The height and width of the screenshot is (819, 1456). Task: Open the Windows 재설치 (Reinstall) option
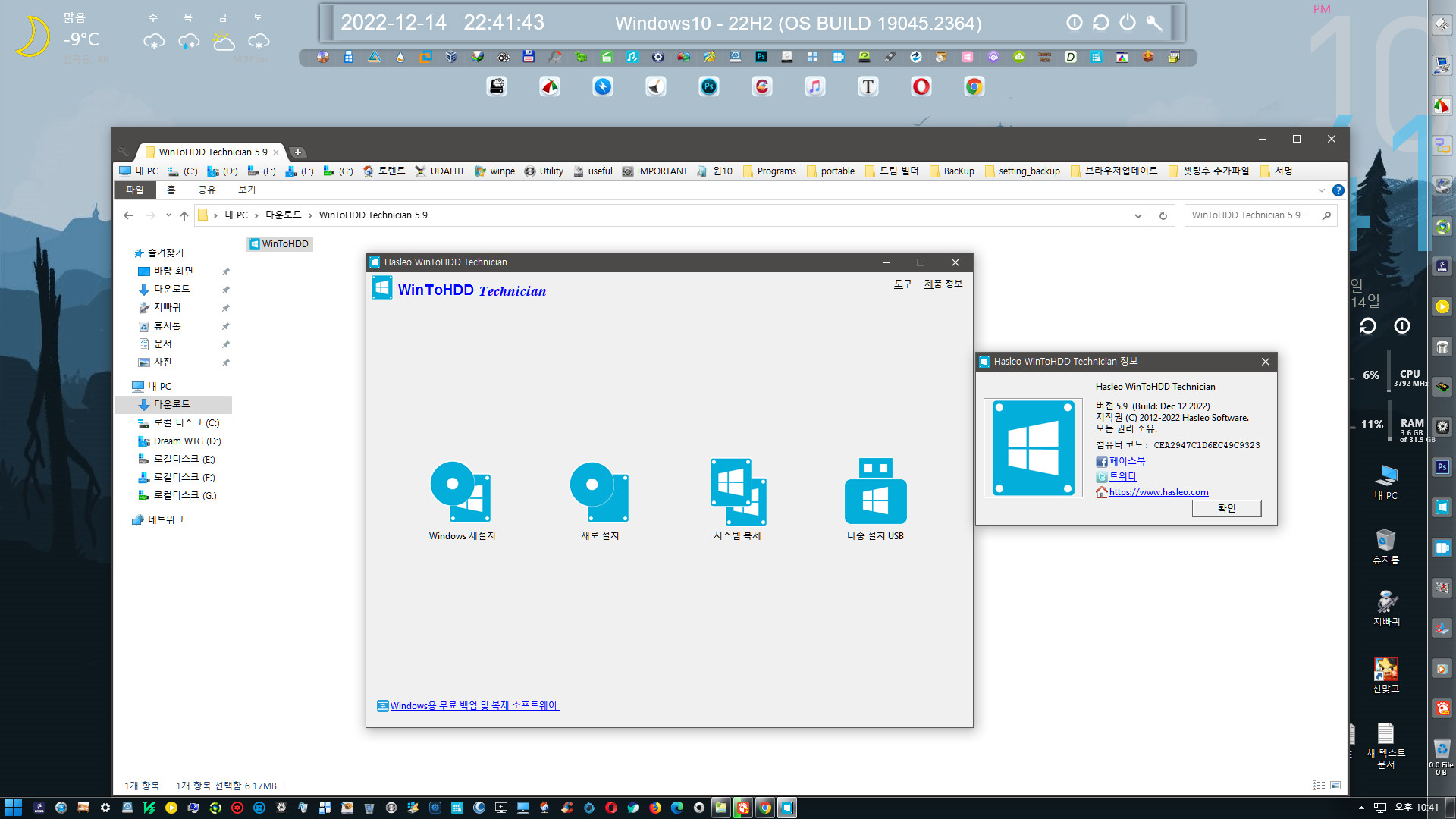[x=462, y=499]
